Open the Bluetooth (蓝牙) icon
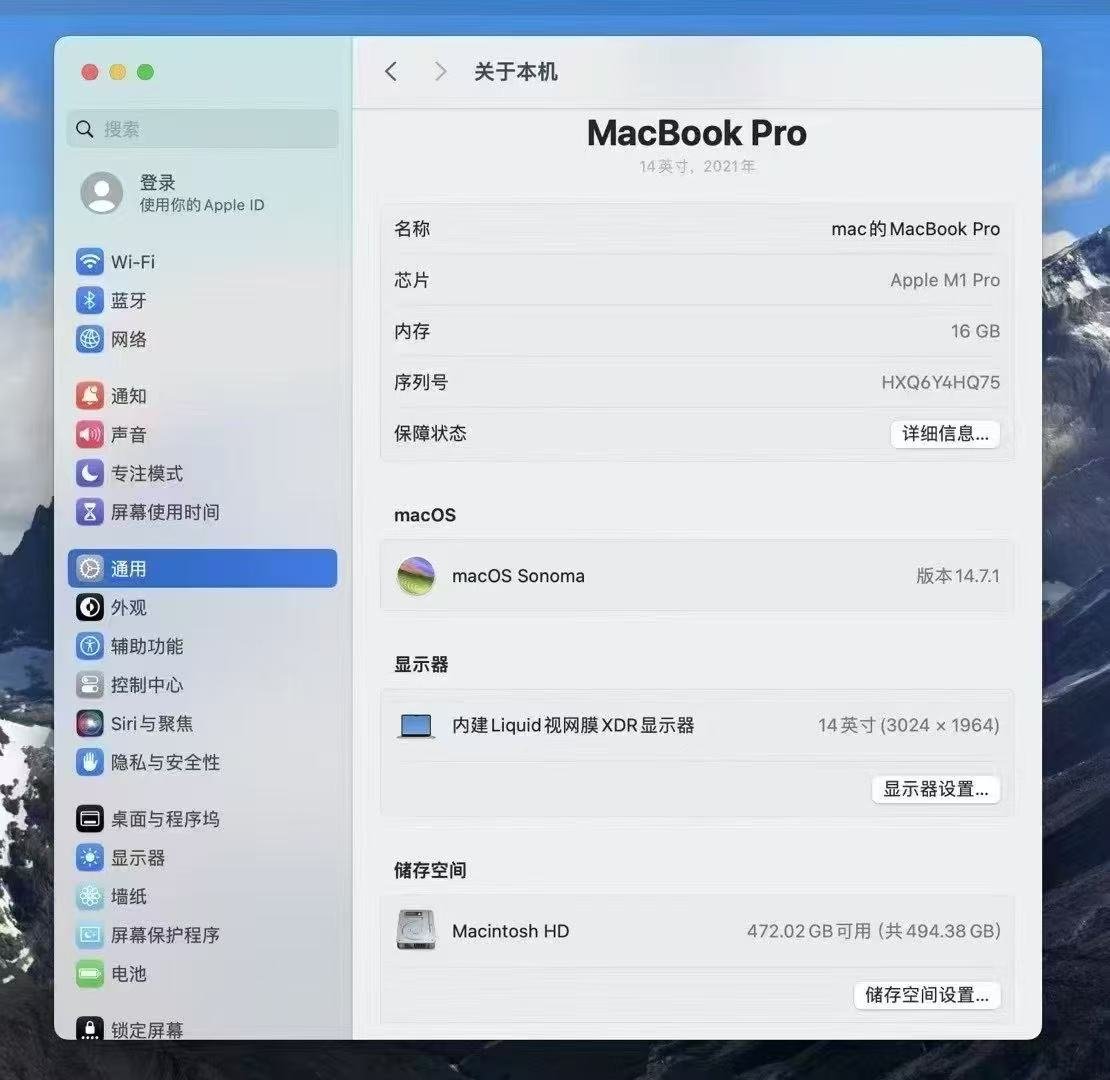The height and width of the screenshot is (1080, 1110). pyautogui.click(x=89, y=301)
